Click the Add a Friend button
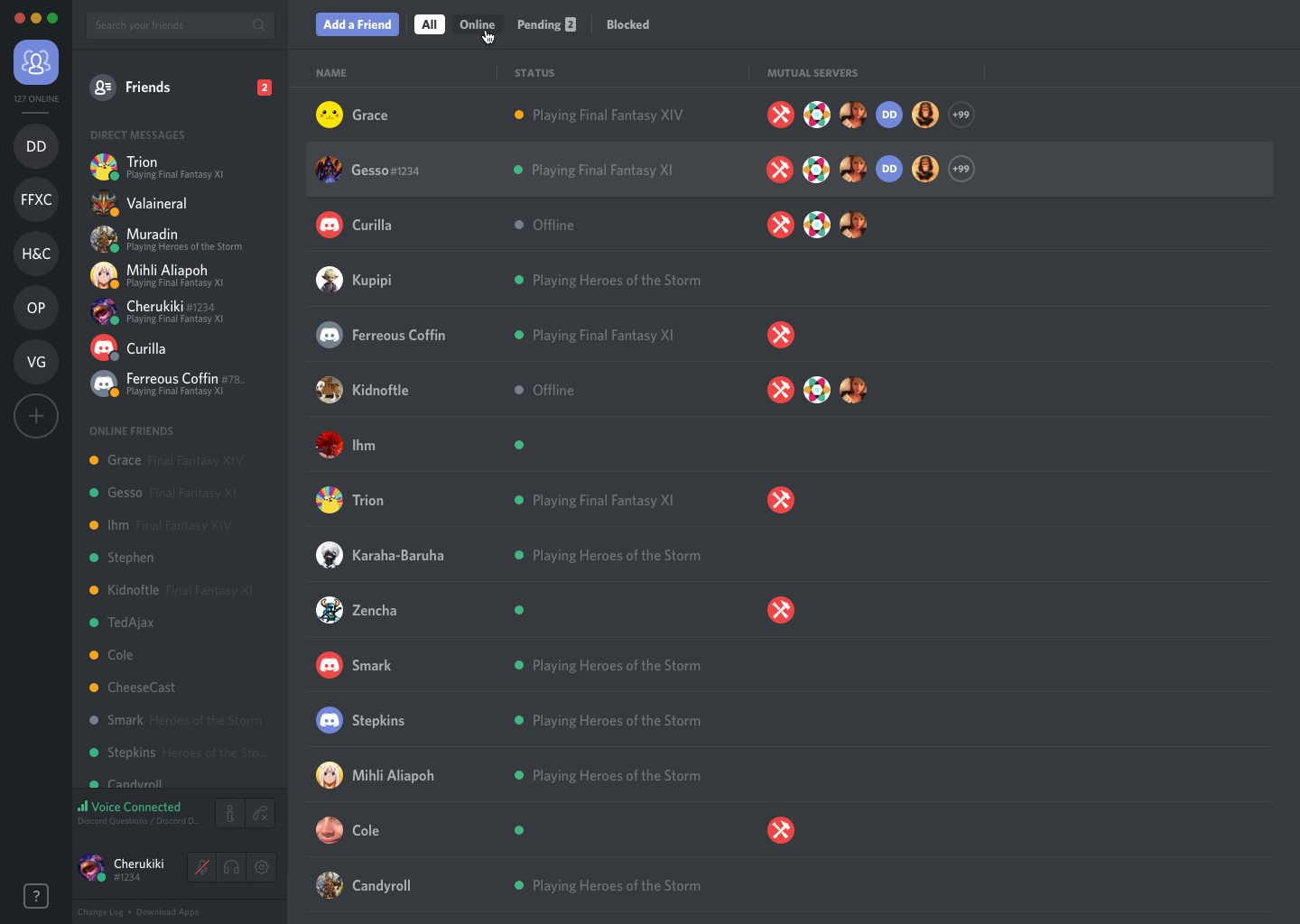 [357, 24]
